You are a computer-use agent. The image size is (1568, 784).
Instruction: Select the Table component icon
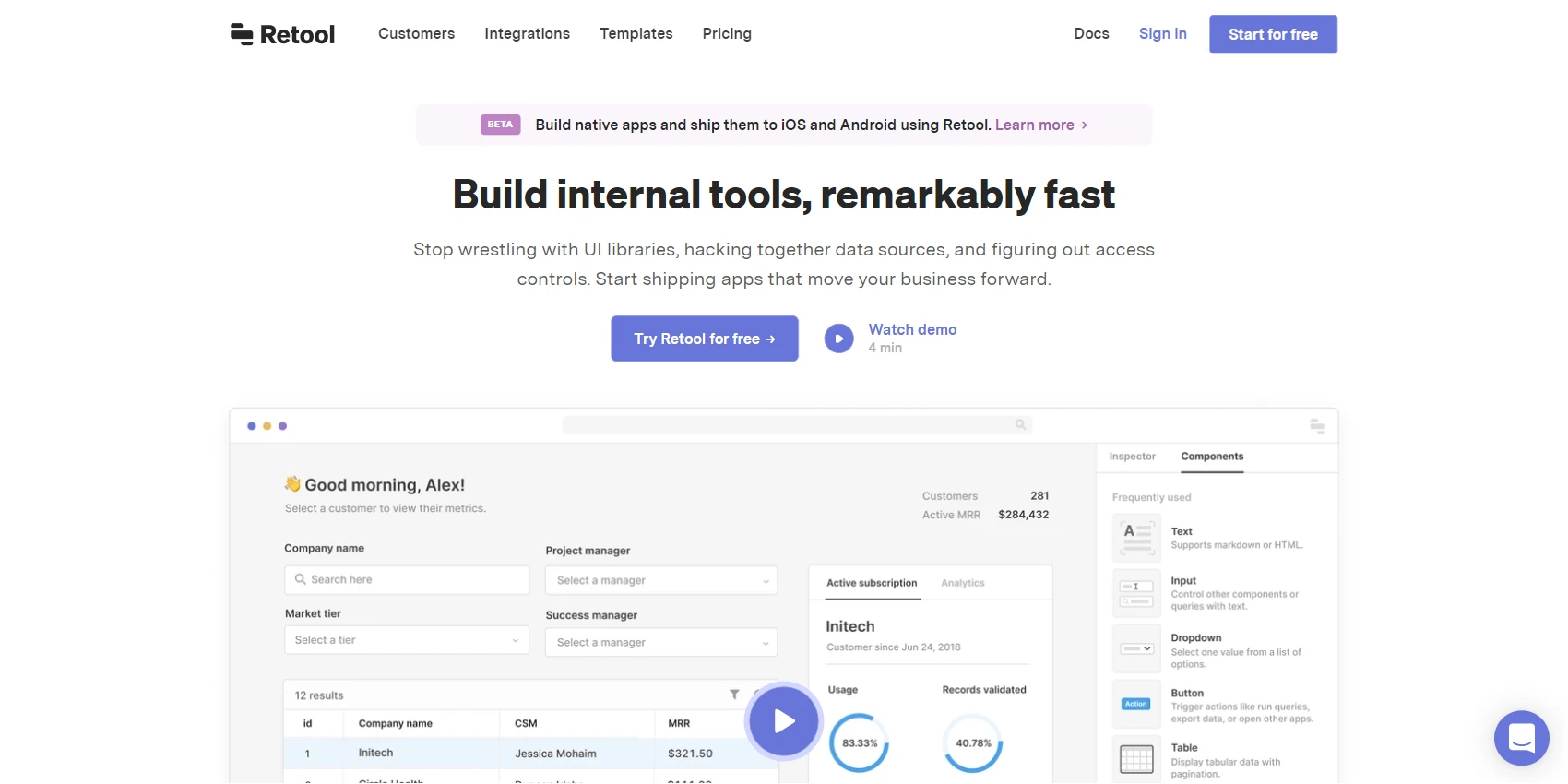[x=1136, y=759]
